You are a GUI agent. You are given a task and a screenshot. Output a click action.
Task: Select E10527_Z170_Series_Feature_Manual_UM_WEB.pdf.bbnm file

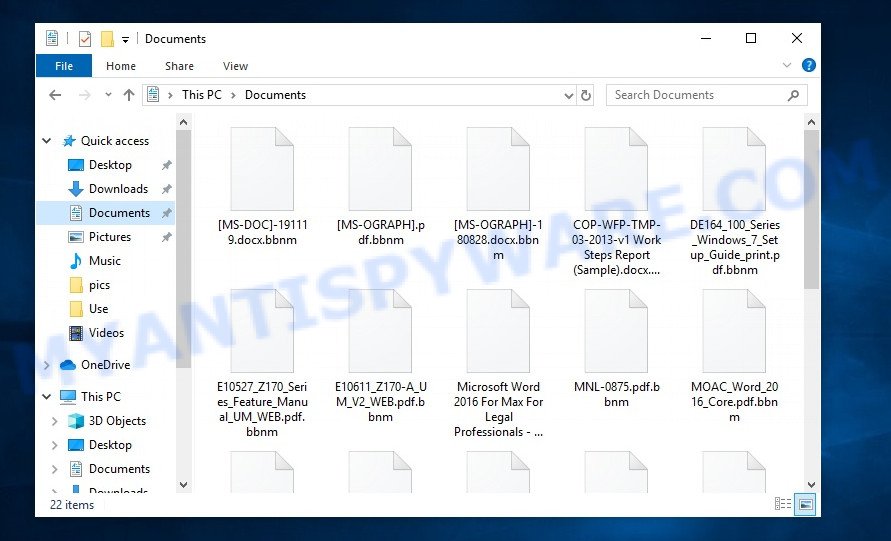[262, 364]
